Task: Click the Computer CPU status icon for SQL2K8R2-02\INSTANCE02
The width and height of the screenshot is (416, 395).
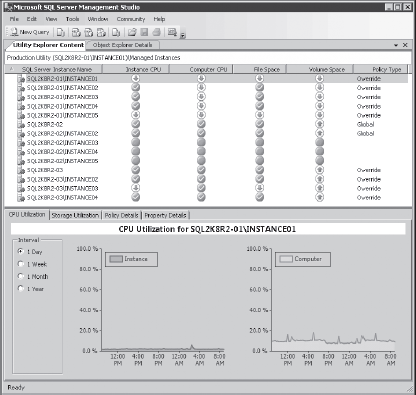Action: click(201, 133)
